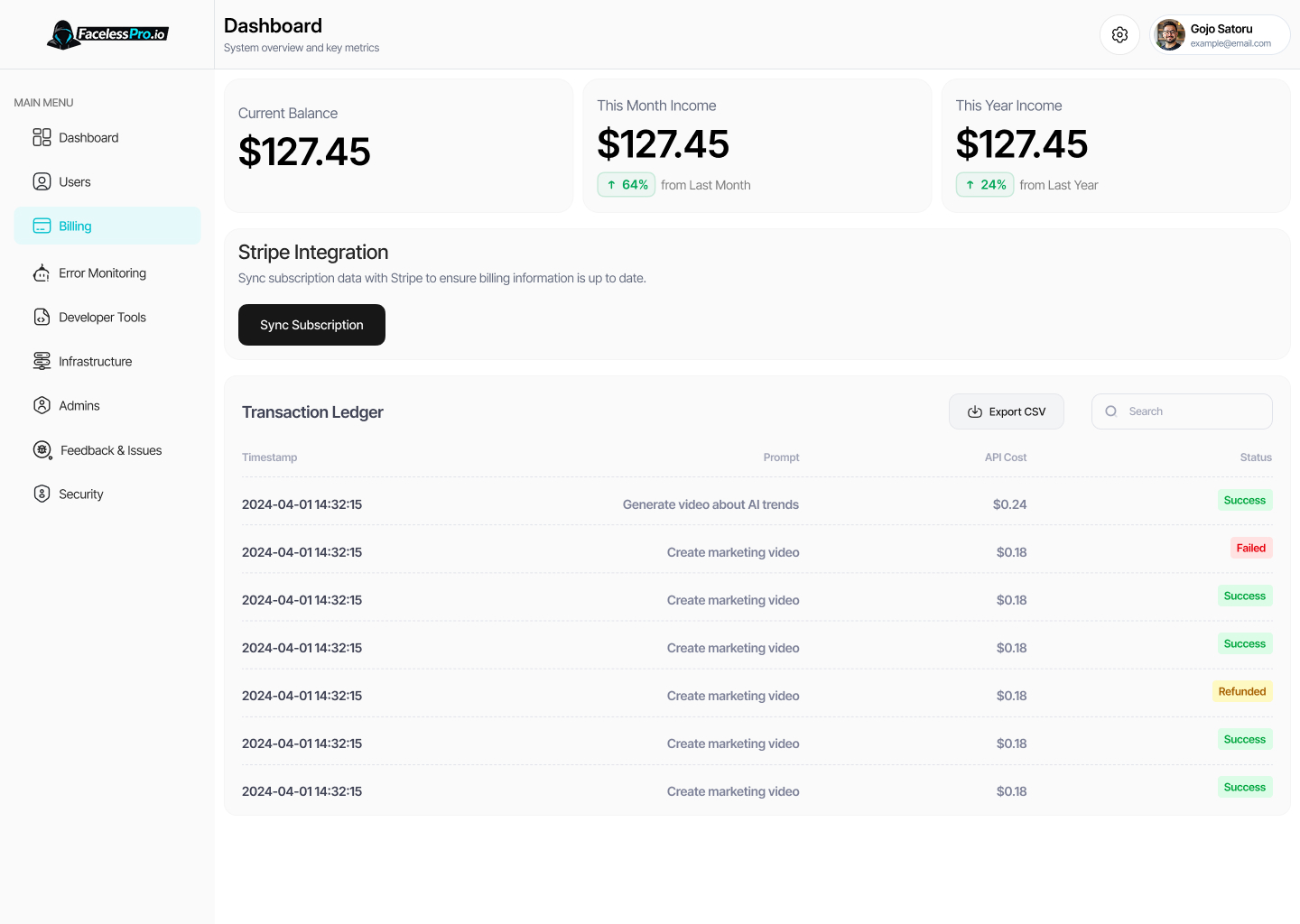Click the Developer Tools file icon

click(42, 317)
